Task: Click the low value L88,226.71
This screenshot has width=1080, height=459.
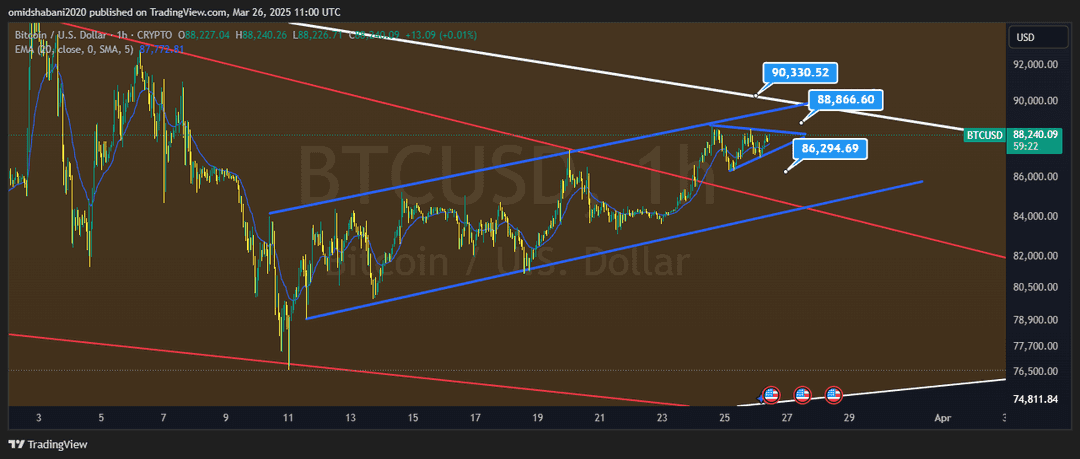Action: point(318,34)
